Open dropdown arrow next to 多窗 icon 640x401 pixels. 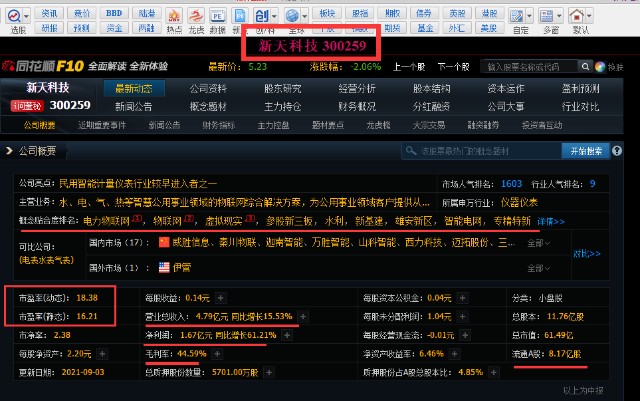pos(559,16)
